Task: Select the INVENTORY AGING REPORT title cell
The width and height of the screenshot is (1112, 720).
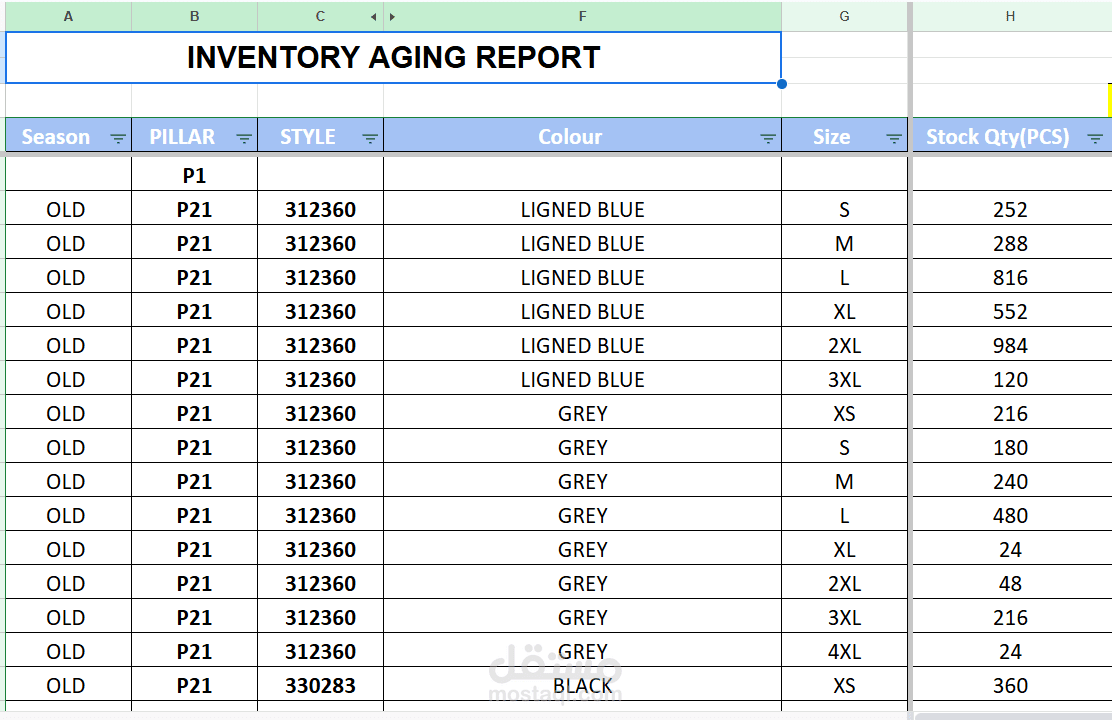Action: [x=393, y=58]
